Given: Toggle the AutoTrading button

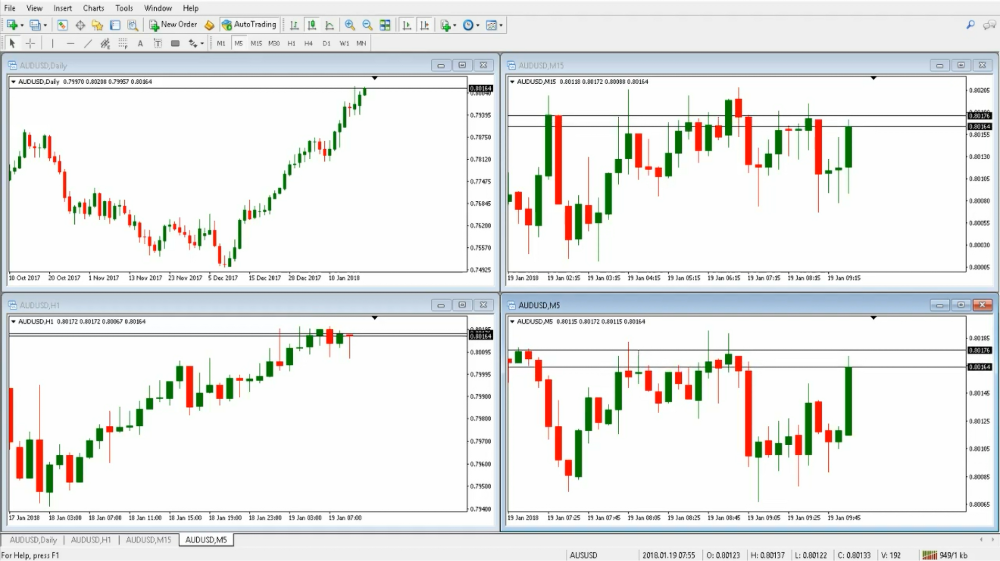Looking at the screenshot, I should pos(249,25).
